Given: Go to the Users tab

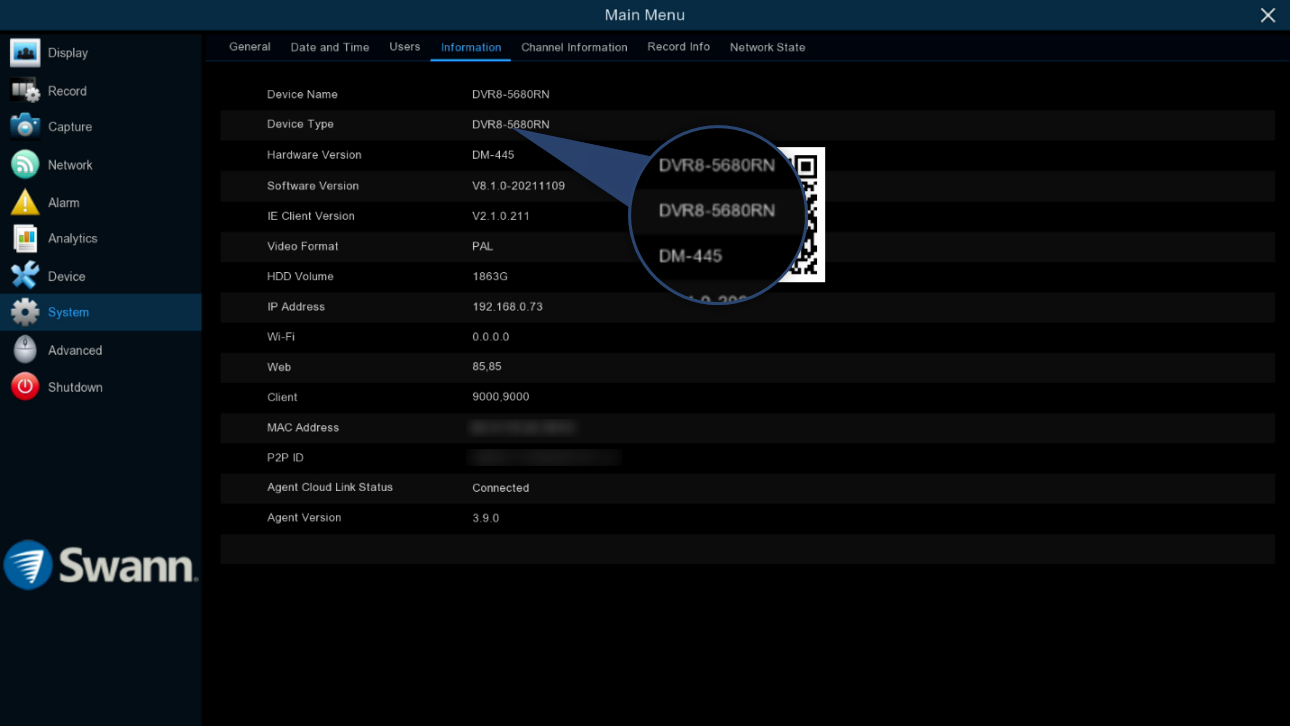Looking at the screenshot, I should click(x=405, y=47).
